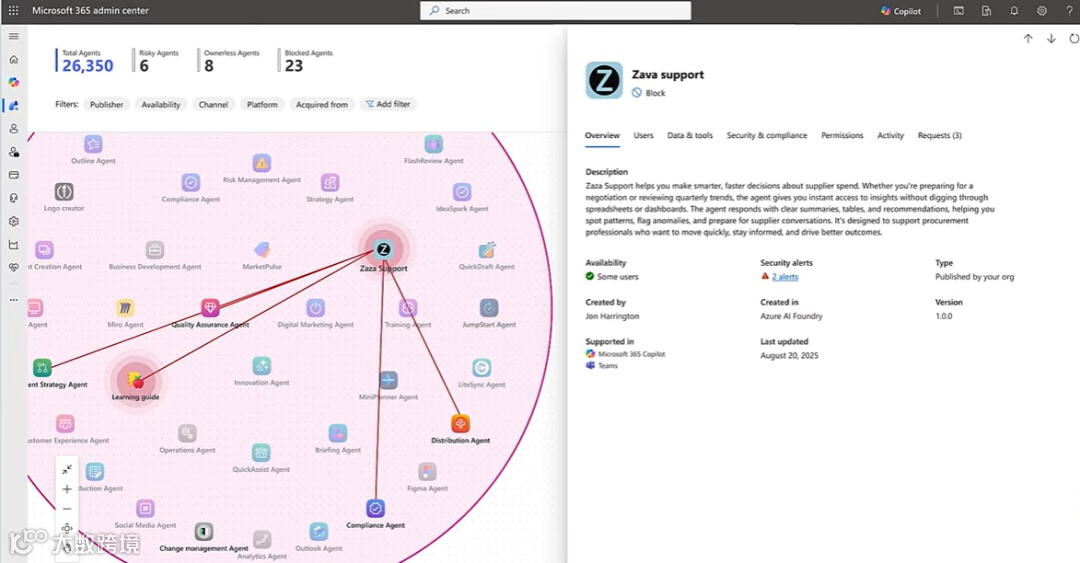This screenshot has height=563, width=1080.
Task: Switch to the Requests (3) tab
Action: (x=939, y=136)
